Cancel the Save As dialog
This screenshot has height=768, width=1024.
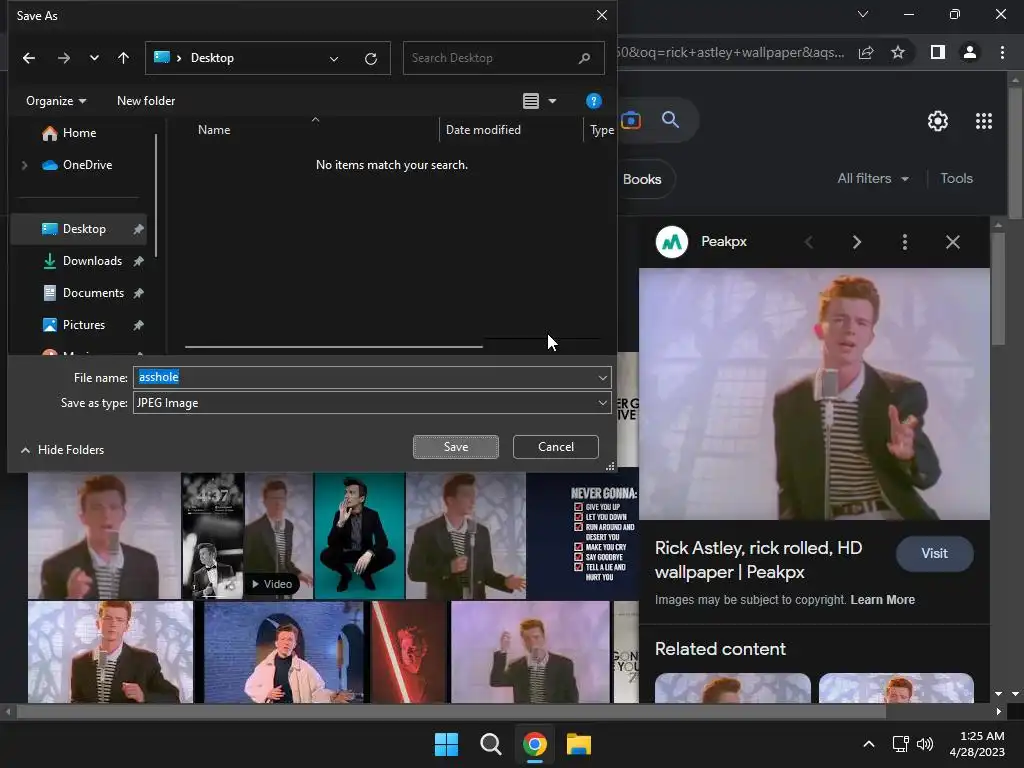556,447
